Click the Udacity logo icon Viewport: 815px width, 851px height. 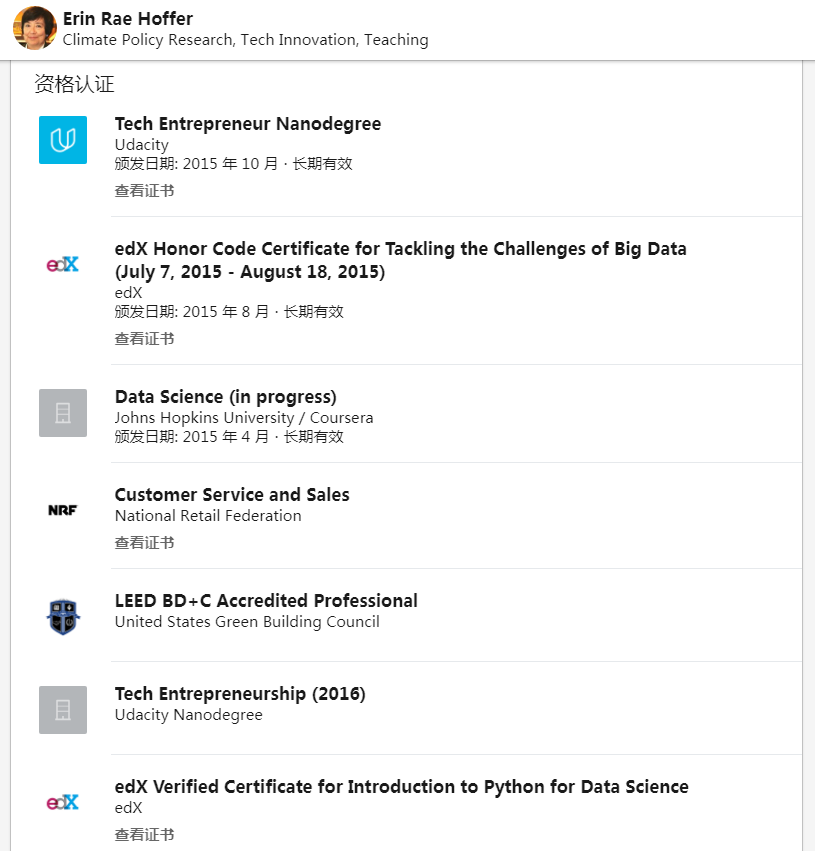63,140
